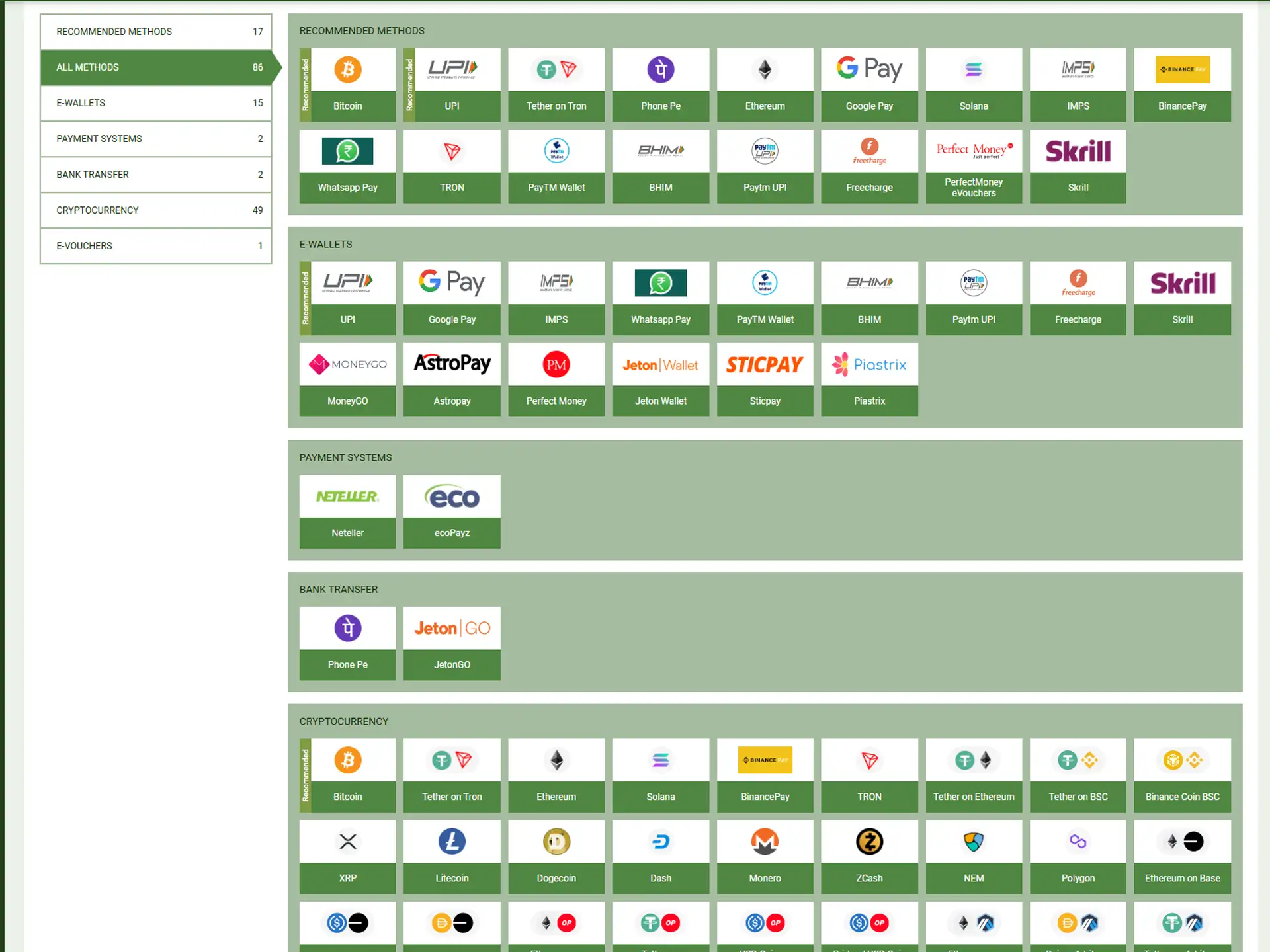This screenshot has height=952, width=1270.
Task: Pick Ethereum on Base tile
Action: [x=1183, y=857]
